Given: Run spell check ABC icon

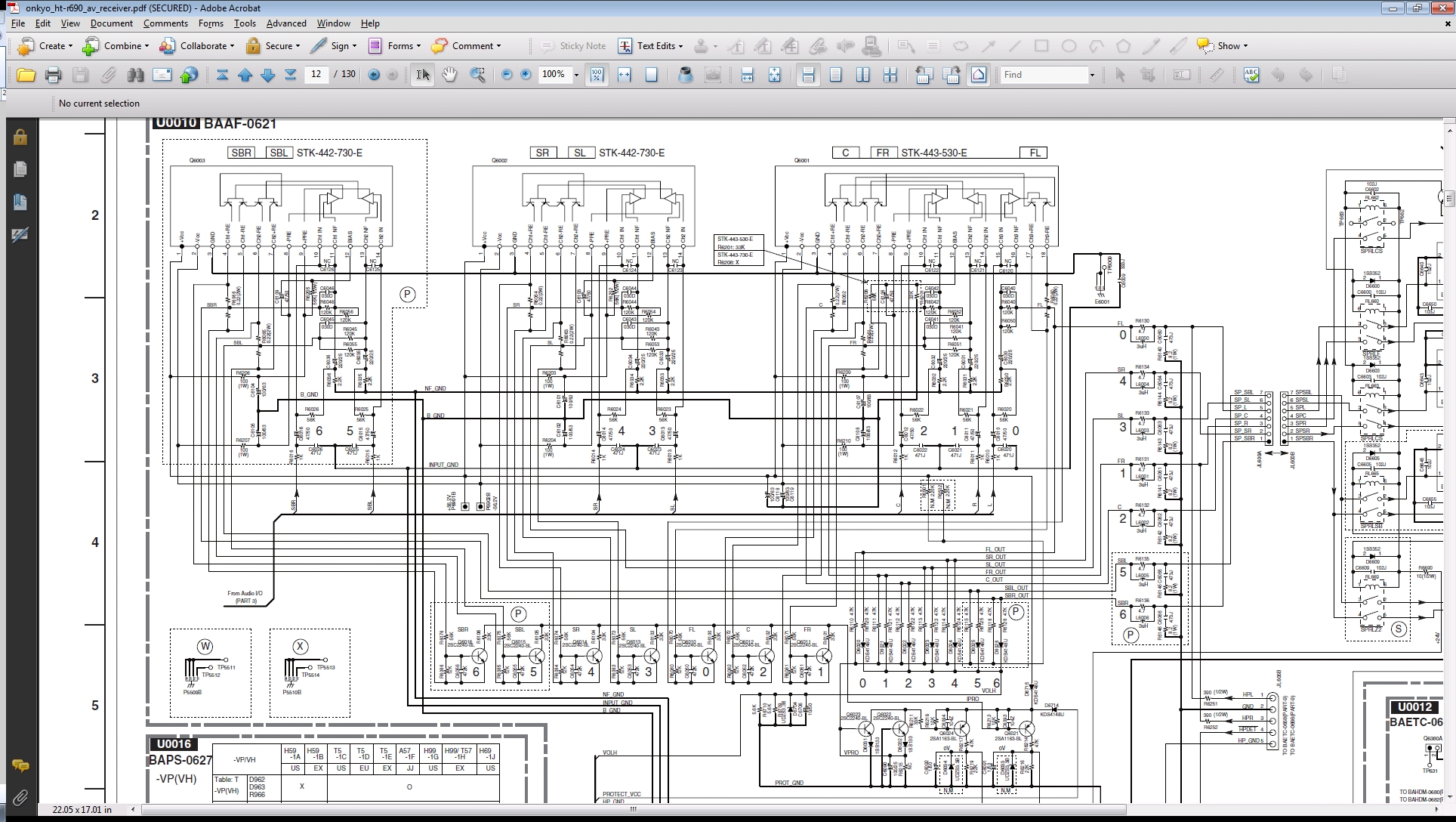Looking at the screenshot, I should click(x=1251, y=75).
